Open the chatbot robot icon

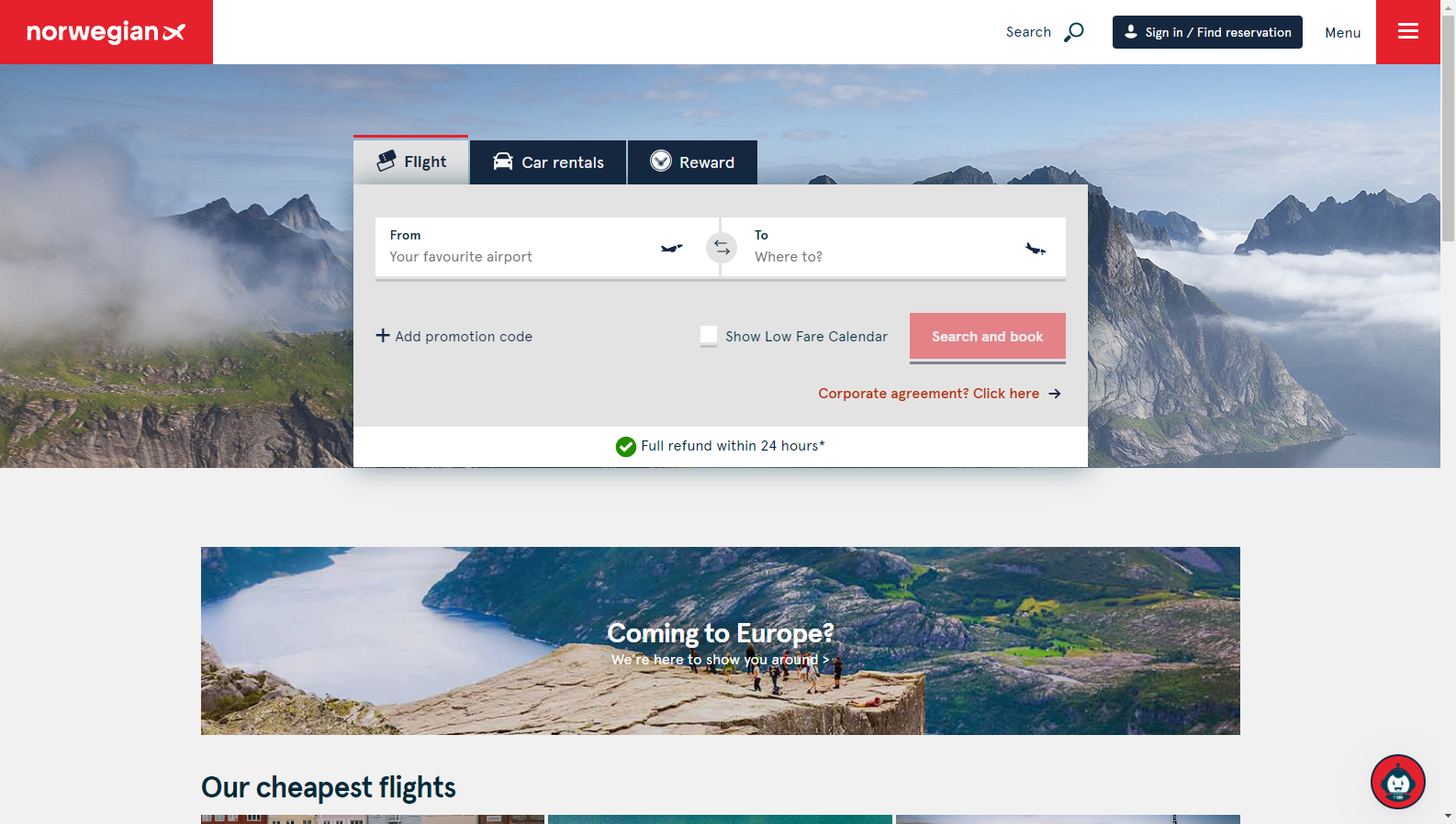pos(1398,782)
